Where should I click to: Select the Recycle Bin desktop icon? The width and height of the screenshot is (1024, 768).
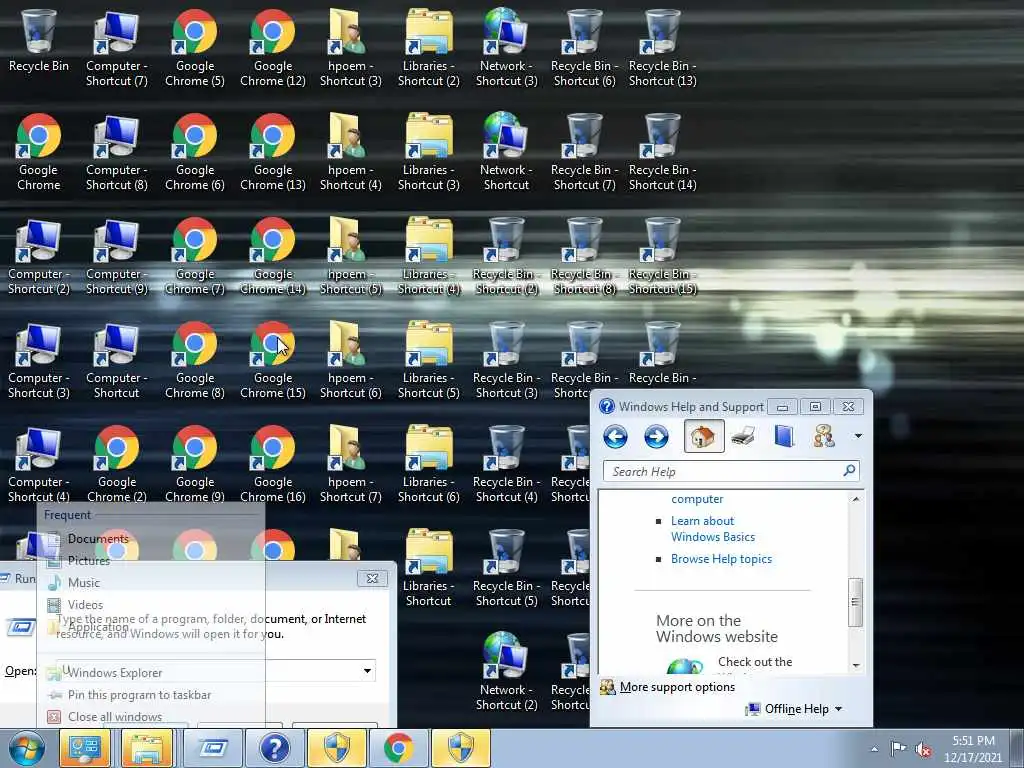coord(39,41)
